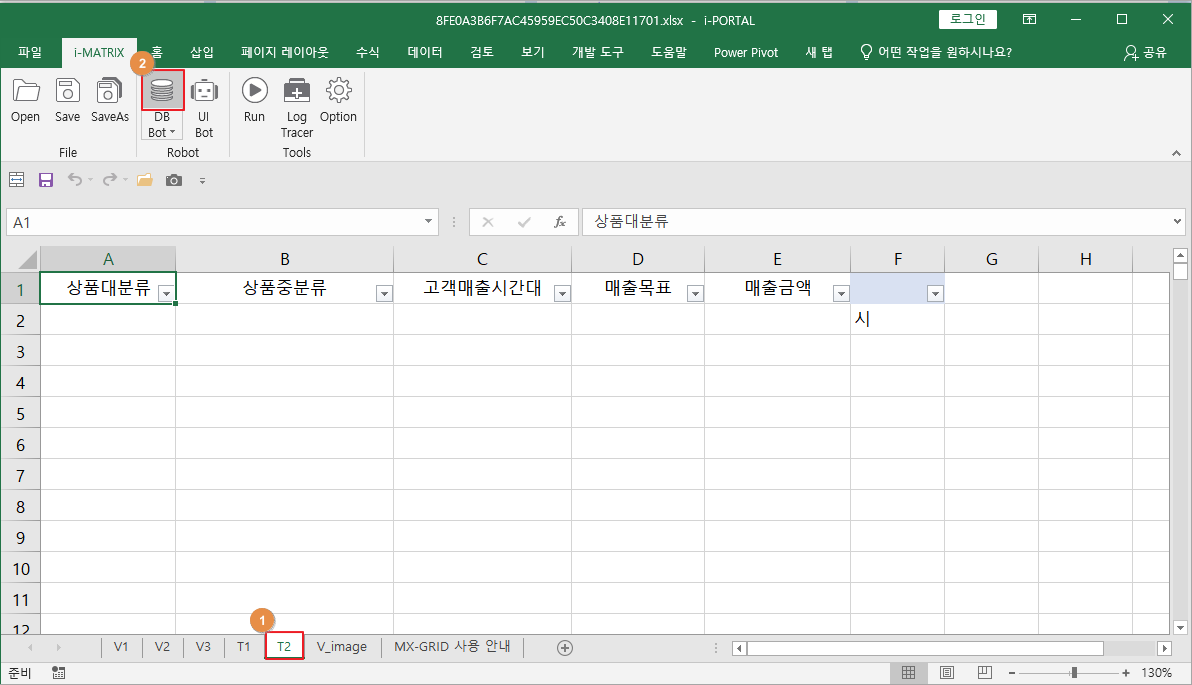Open the Name Box dropdown arrow
The image size is (1192, 685).
click(x=429, y=222)
